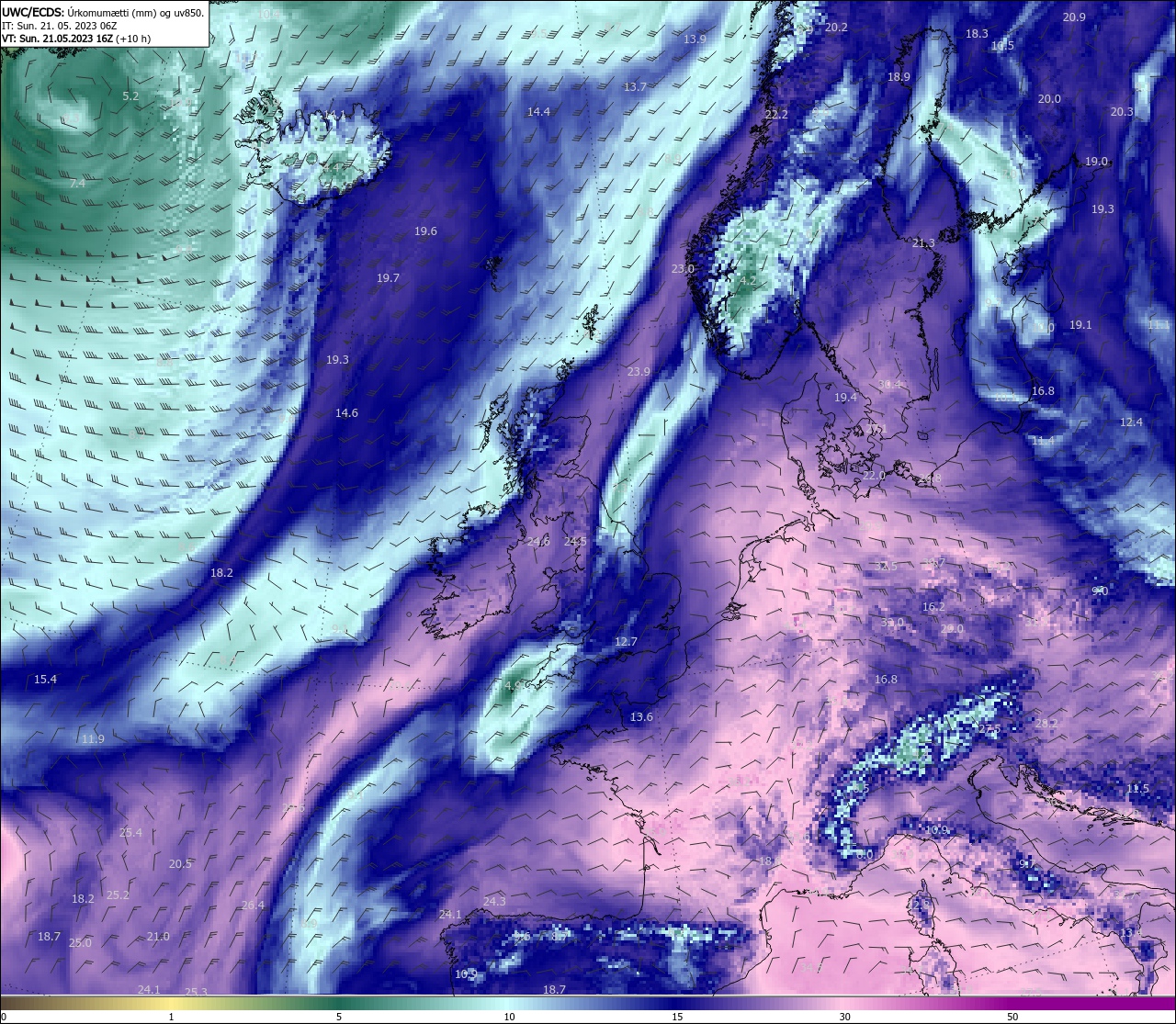Click the 22.0 value on the map

(x=874, y=476)
